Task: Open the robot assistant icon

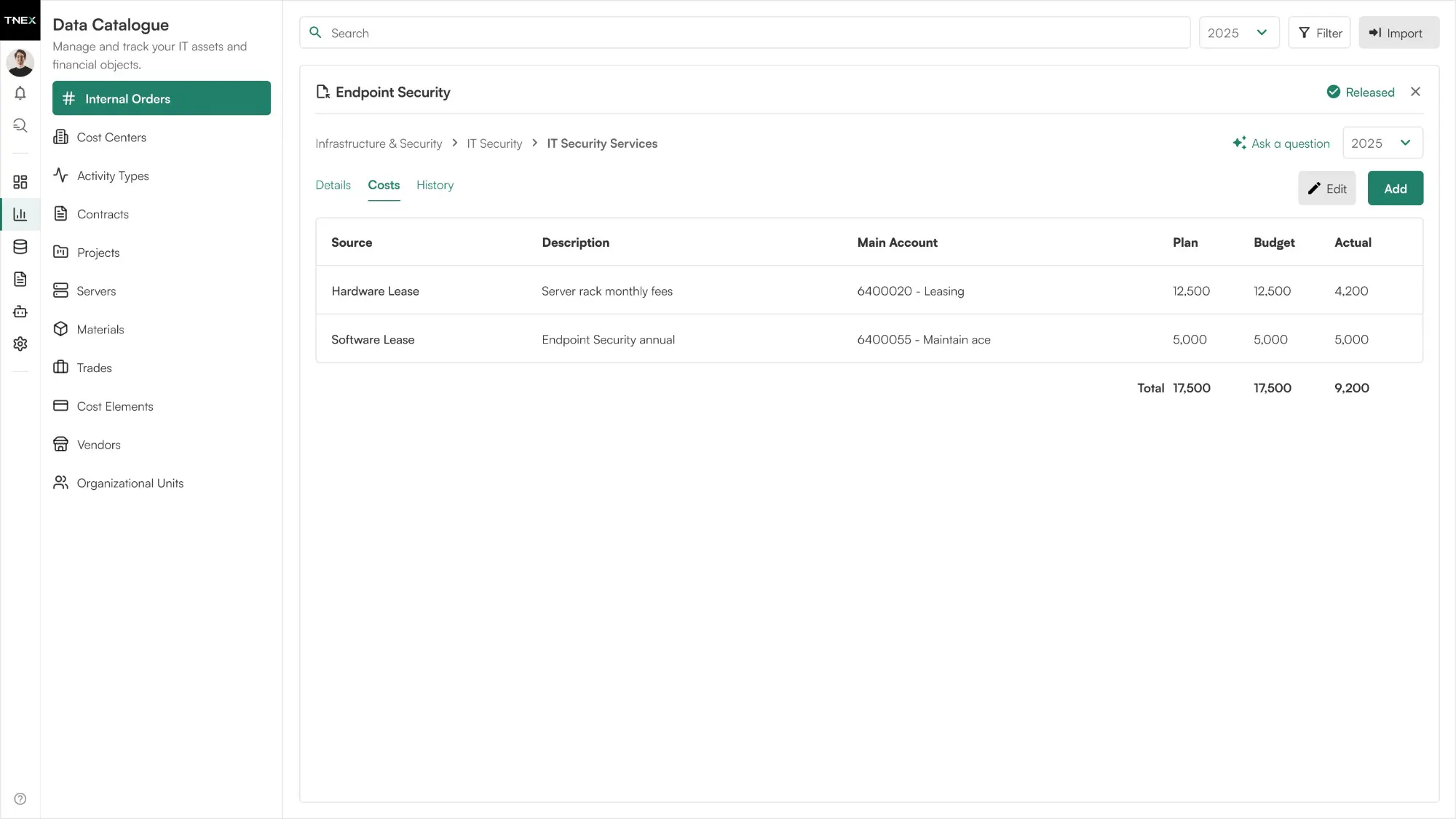Action: (x=20, y=312)
